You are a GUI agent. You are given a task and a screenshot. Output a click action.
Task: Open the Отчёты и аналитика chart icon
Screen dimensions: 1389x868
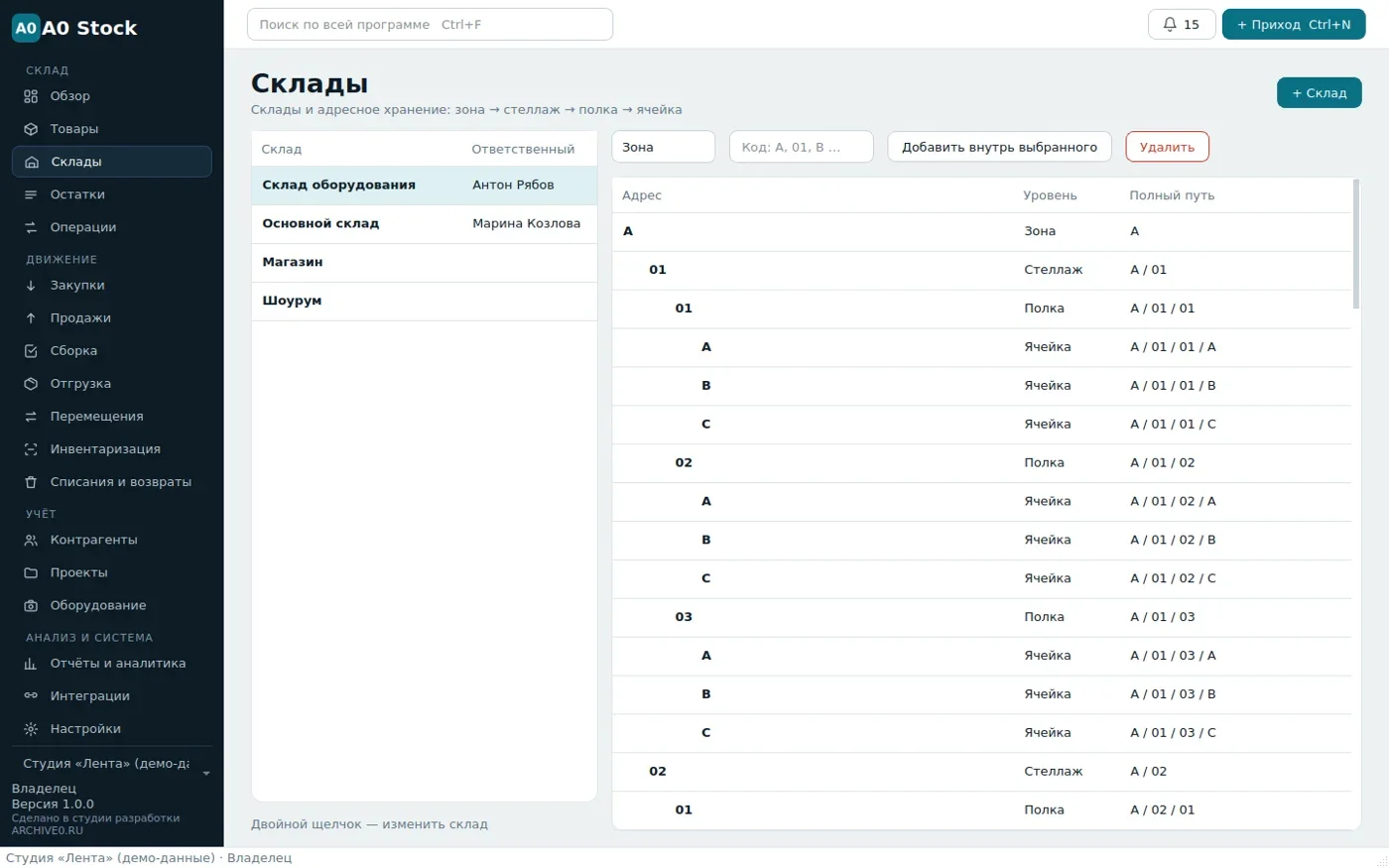point(31,664)
